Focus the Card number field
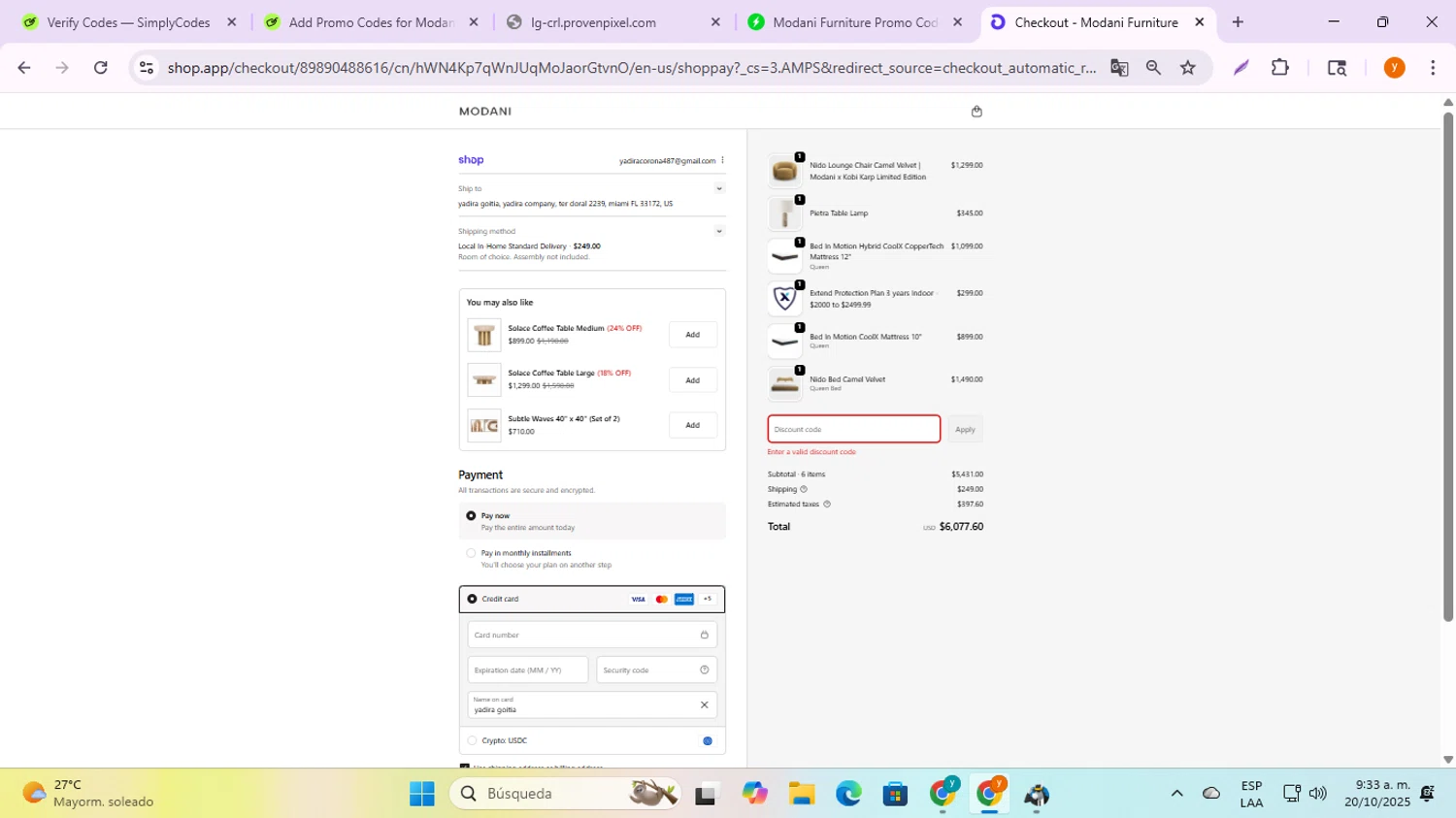The image size is (1456, 818). coord(592,636)
